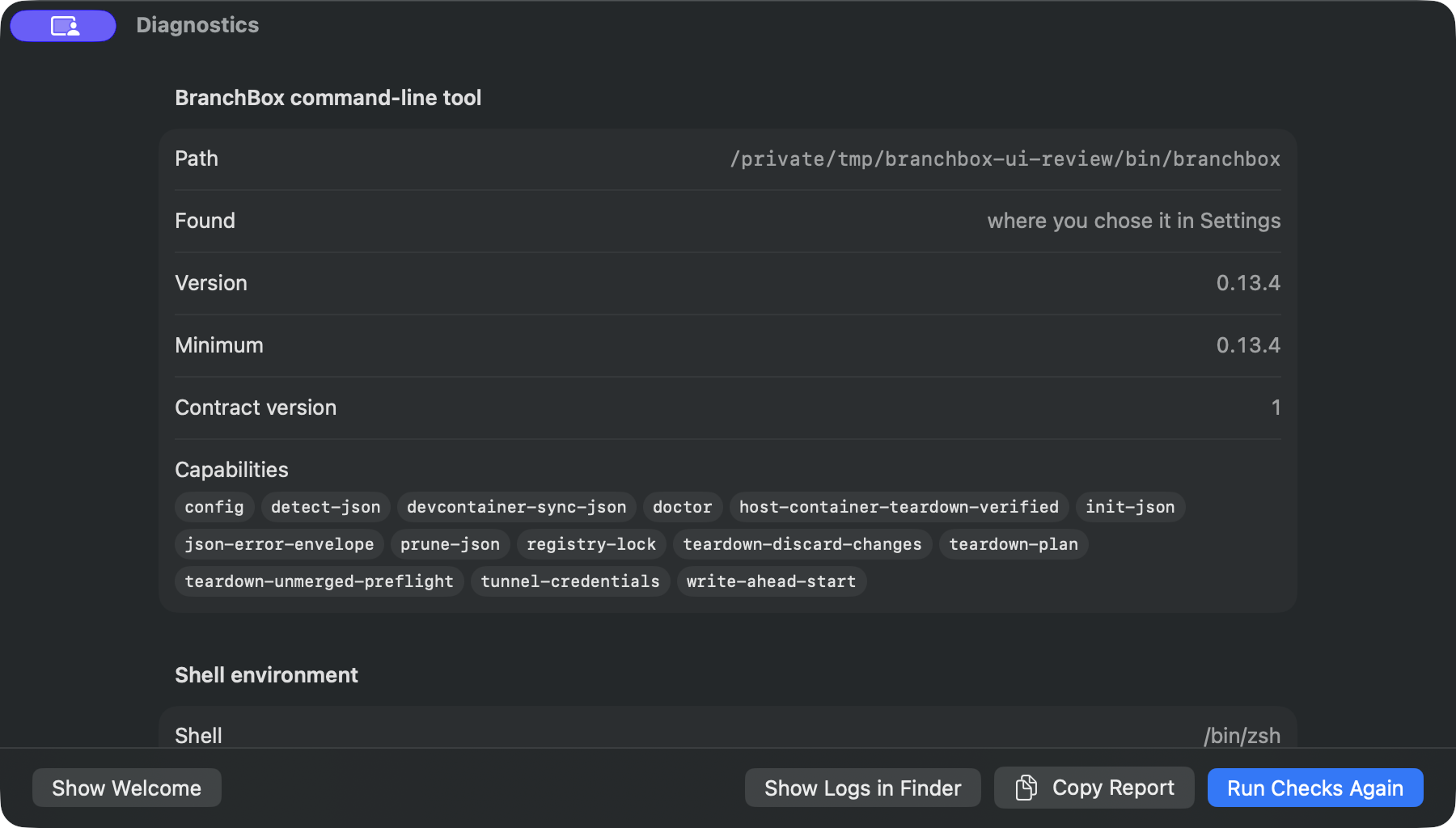Click the purple Diagnostics window icon
The width and height of the screenshot is (1456, 828).
63,26
